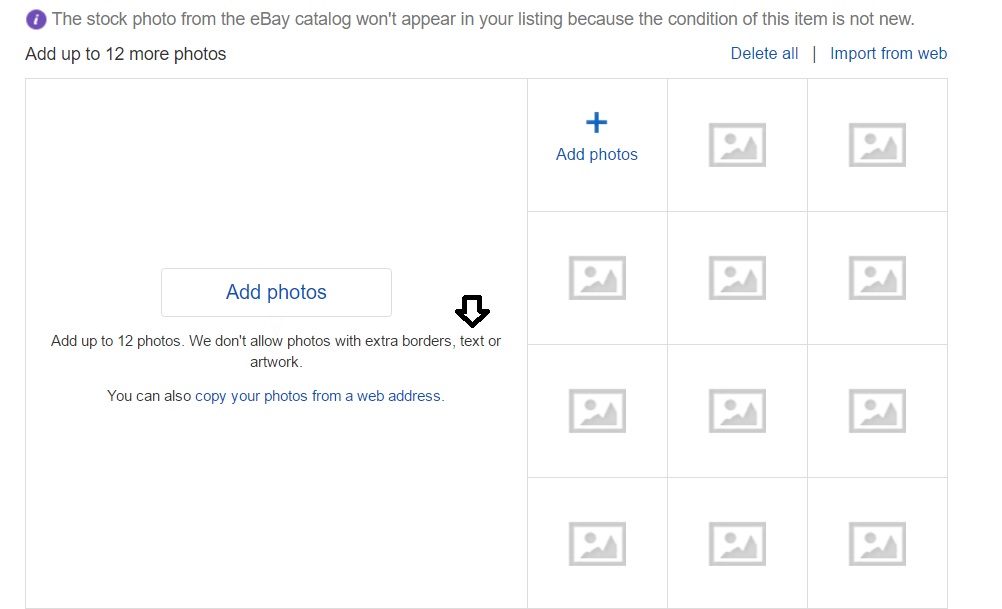
Task: Select second-row middle photo placeholder
Action: pyautogui.click(x=737, y=278)
